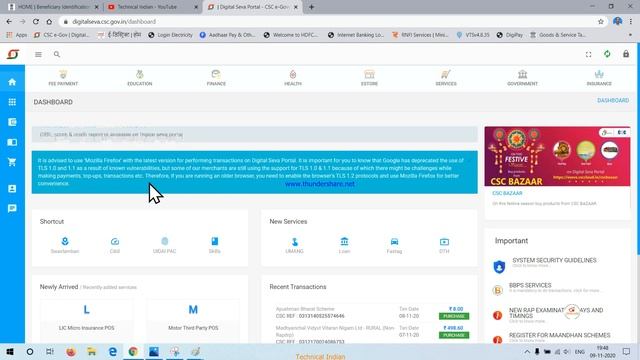The height and width of the screenshot is (360, 640).
Task: Open the CSC BAZAAR link
Action: tap(507, 193)
